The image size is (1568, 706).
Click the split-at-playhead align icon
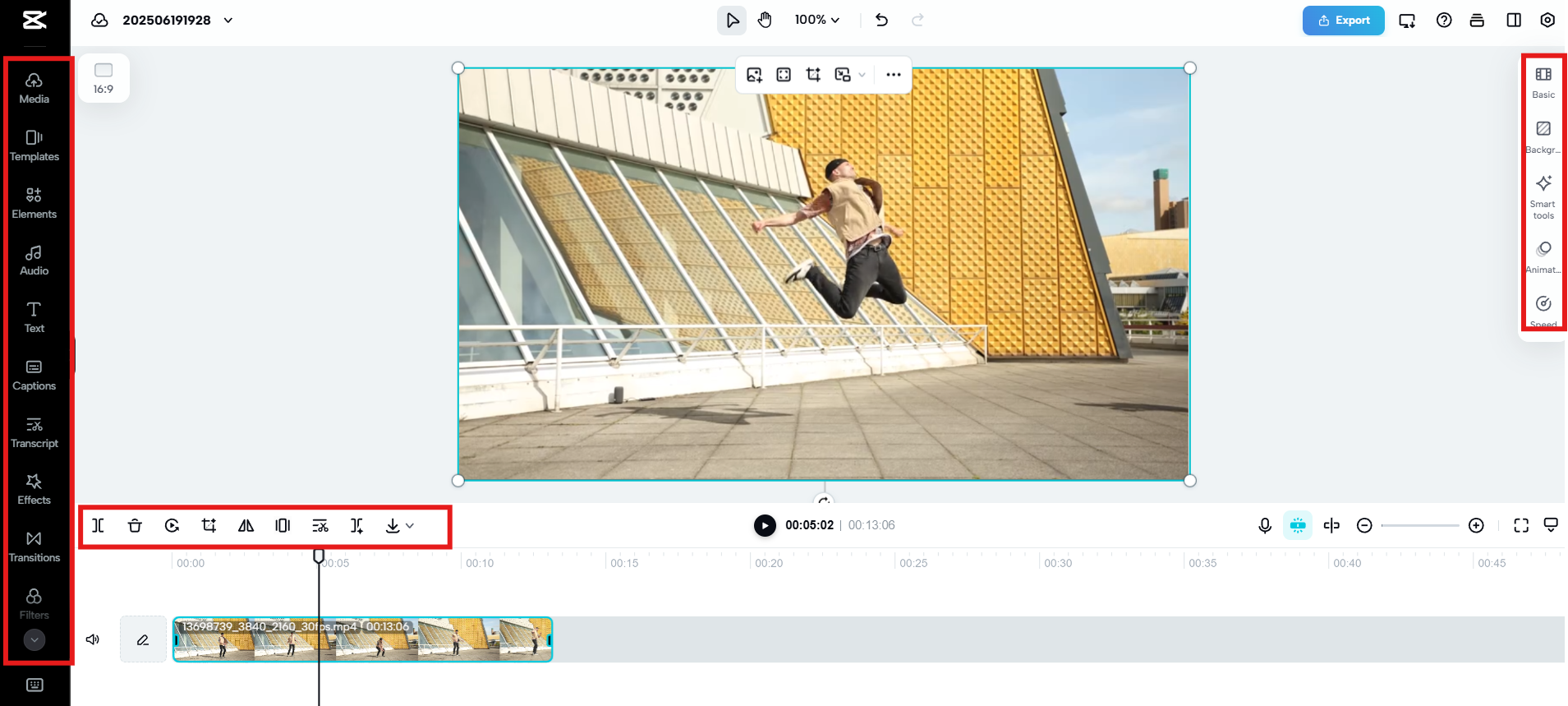click(x=1331, y=525)
